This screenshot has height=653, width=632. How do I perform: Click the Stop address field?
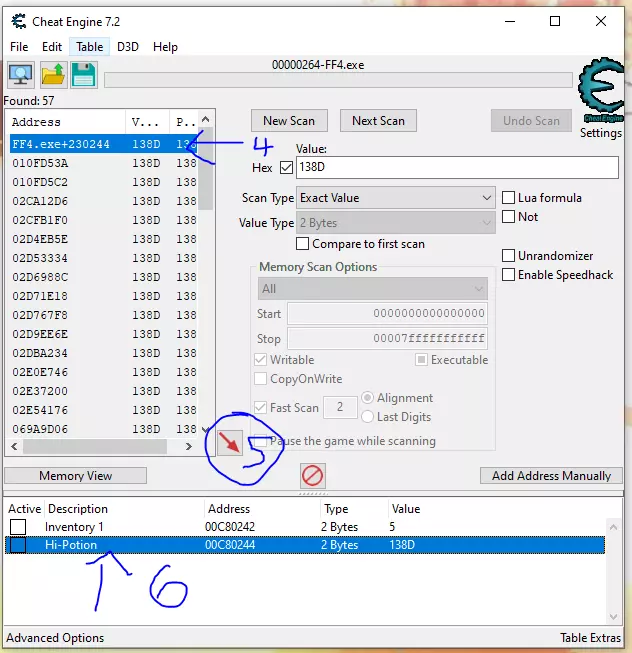click(387, 338)
